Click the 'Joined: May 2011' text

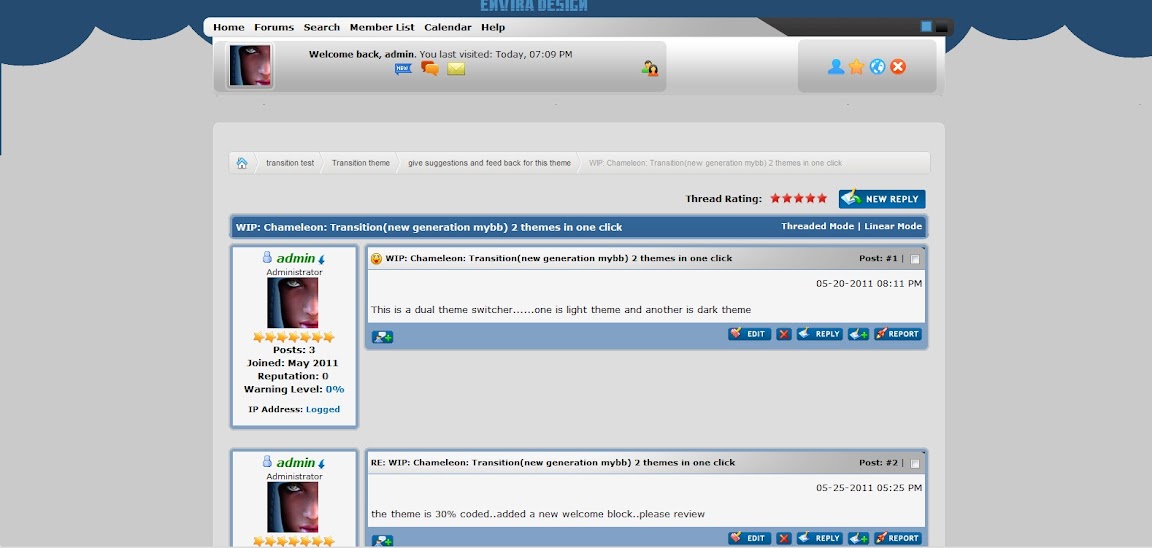(292, 363)
